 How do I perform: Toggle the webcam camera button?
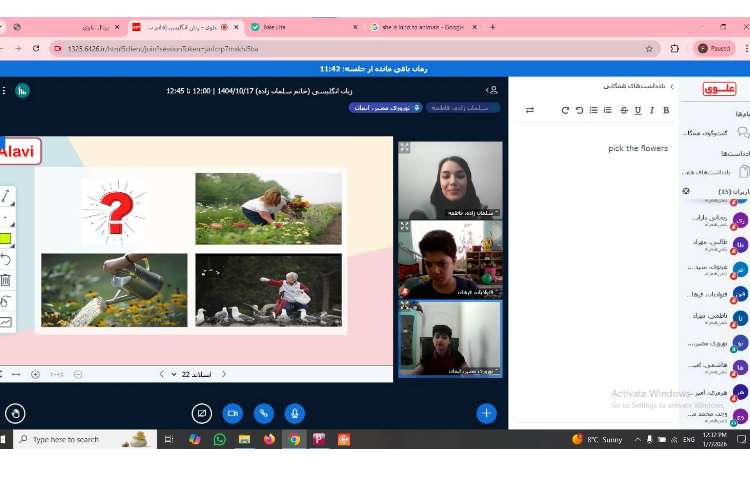(x=233, y=413)
